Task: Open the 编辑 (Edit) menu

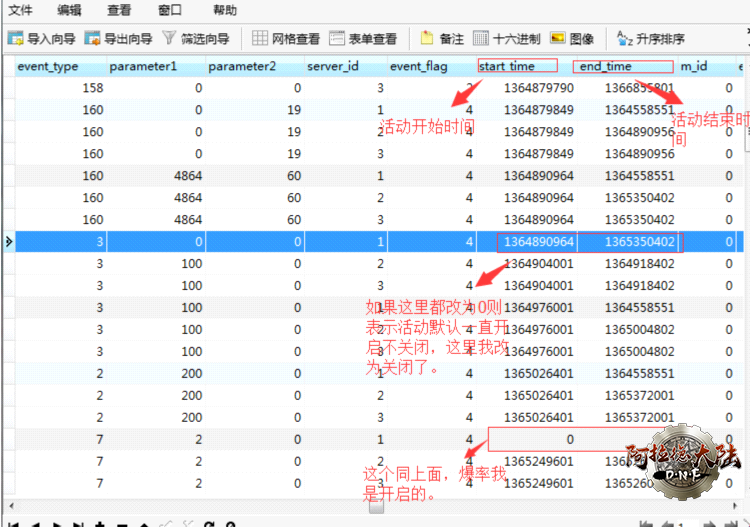Action: (x=69, y=10)
